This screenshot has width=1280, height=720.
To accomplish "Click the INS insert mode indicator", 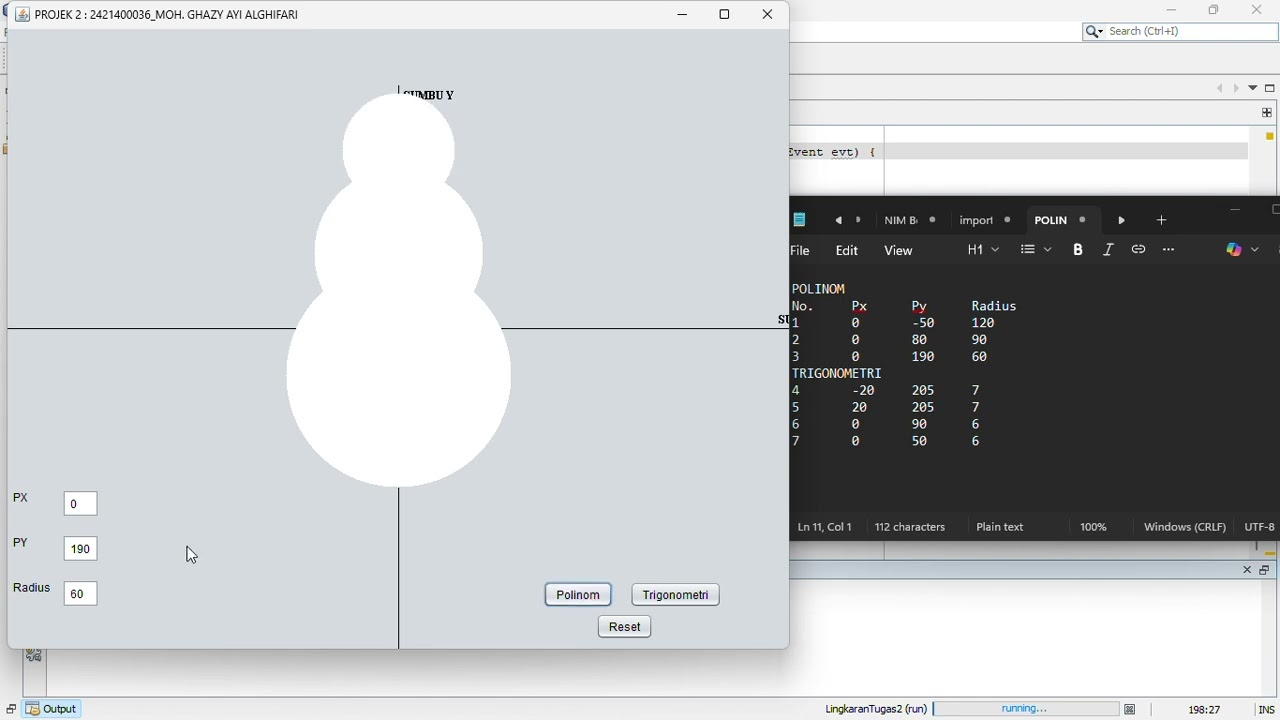I will 1267,709.
